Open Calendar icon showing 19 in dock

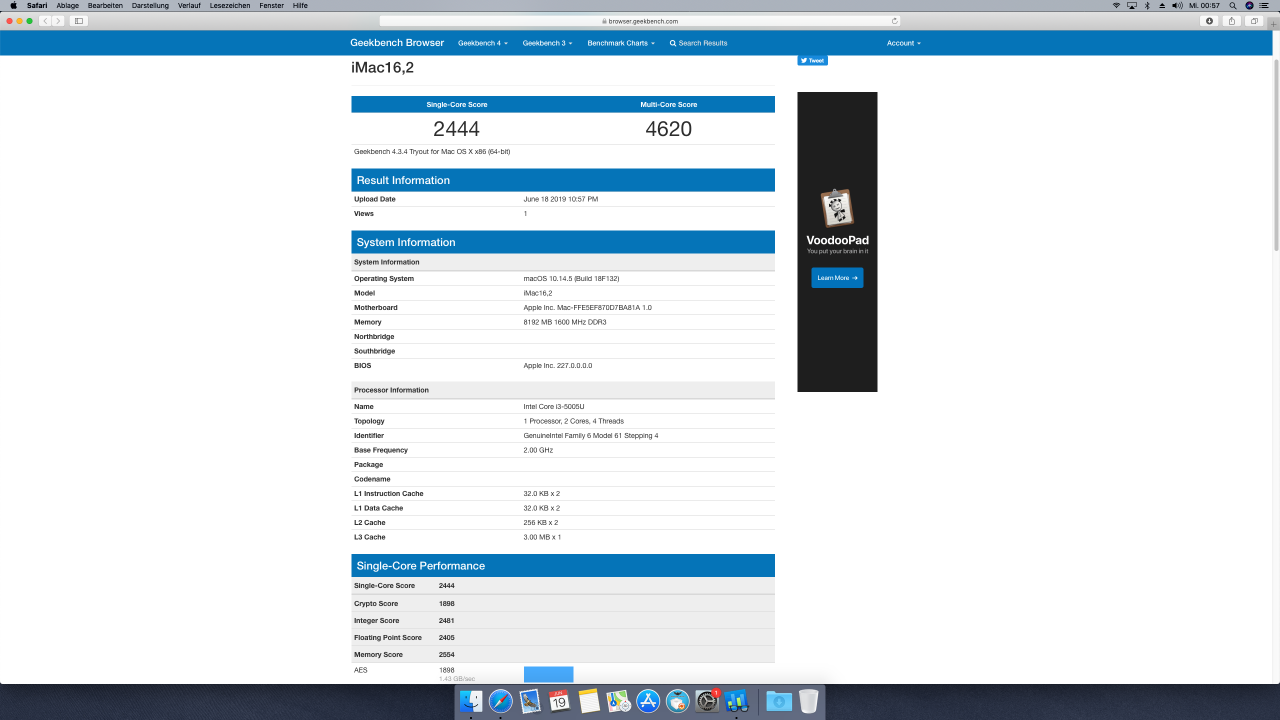[560, 701]
